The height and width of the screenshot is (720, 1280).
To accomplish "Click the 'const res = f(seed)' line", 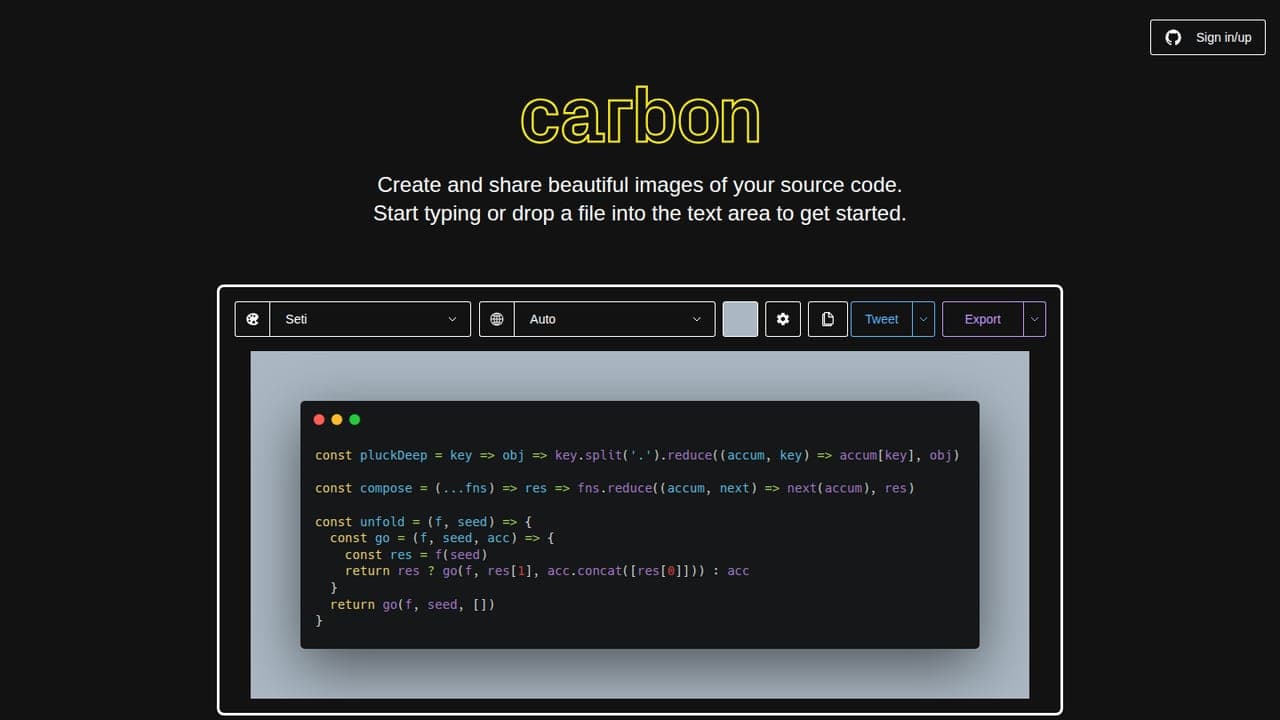I will (x=416, y=554).
